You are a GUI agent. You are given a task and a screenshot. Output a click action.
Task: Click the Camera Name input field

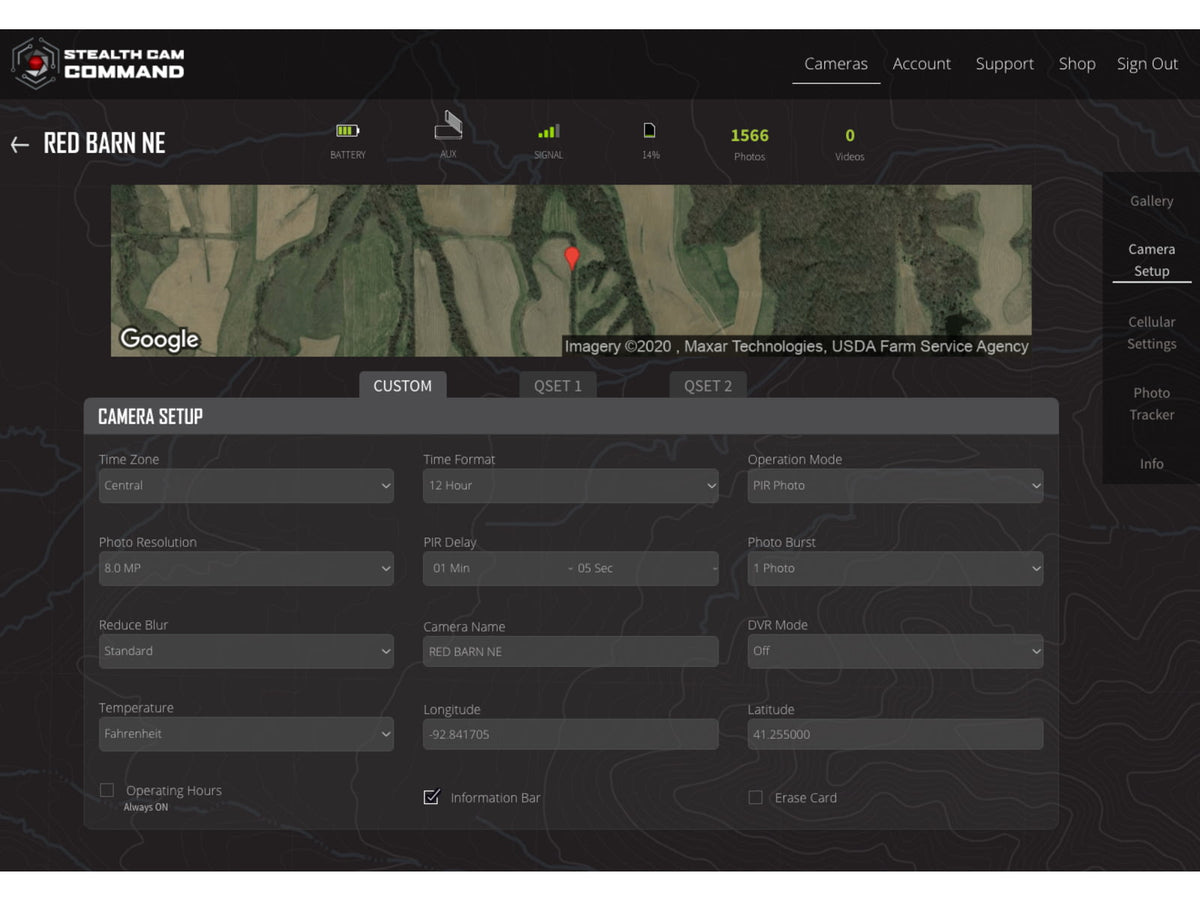click(571, 652)
